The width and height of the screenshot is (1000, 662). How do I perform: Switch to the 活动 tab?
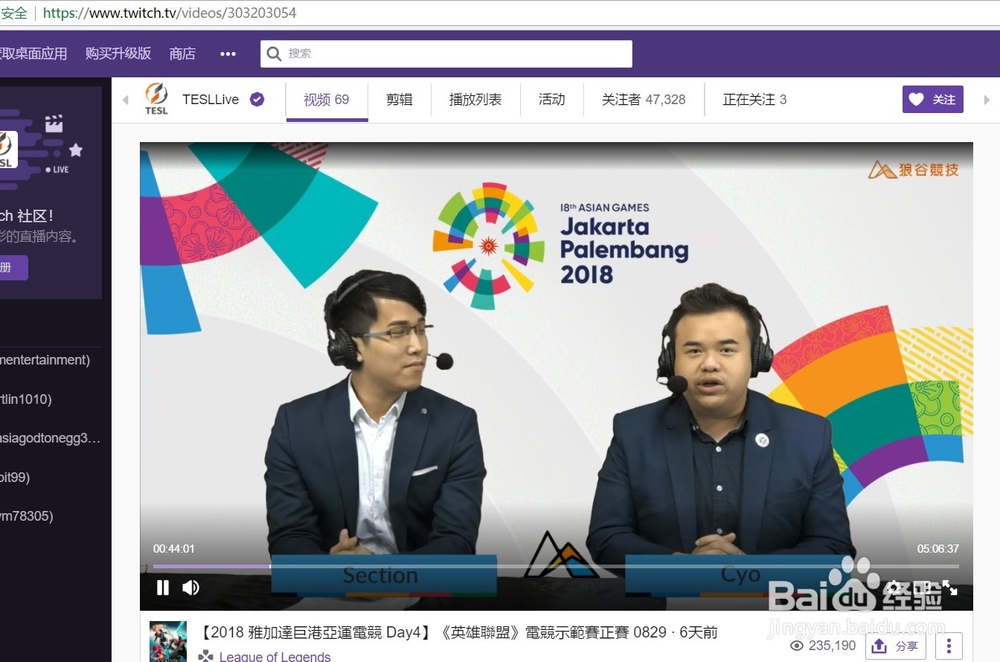tap(552, 99)
